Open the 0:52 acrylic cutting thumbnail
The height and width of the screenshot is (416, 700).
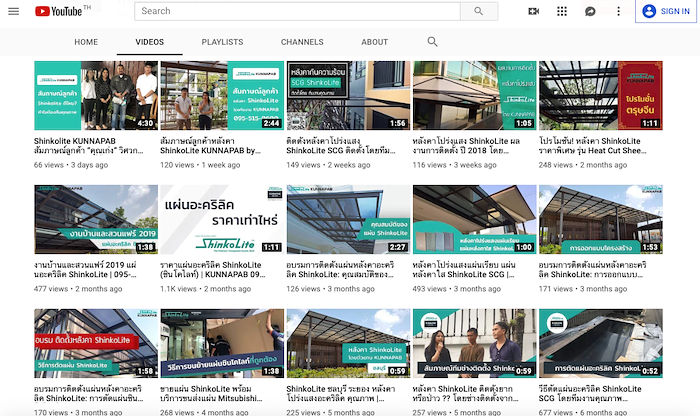click(x=601, y=343)
